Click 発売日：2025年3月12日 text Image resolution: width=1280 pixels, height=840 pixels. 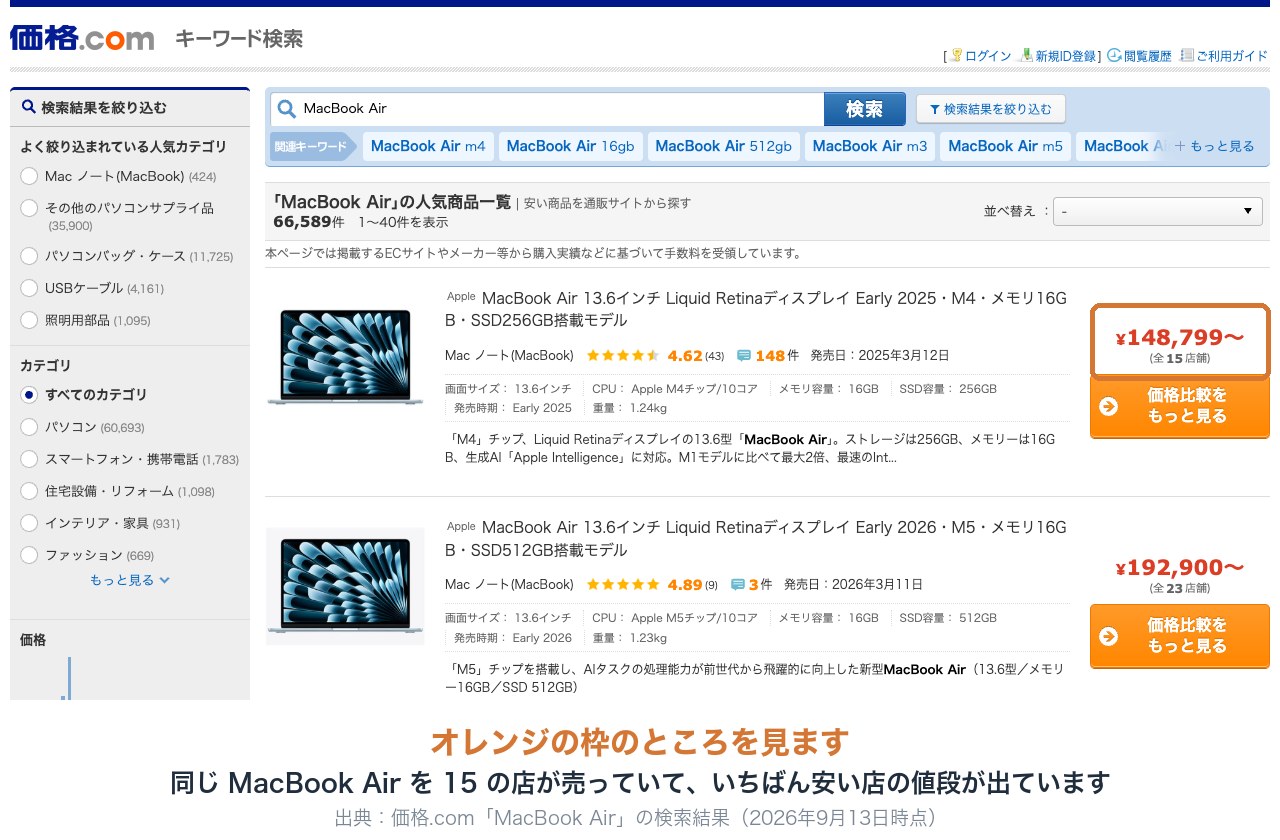click(880, 356)
